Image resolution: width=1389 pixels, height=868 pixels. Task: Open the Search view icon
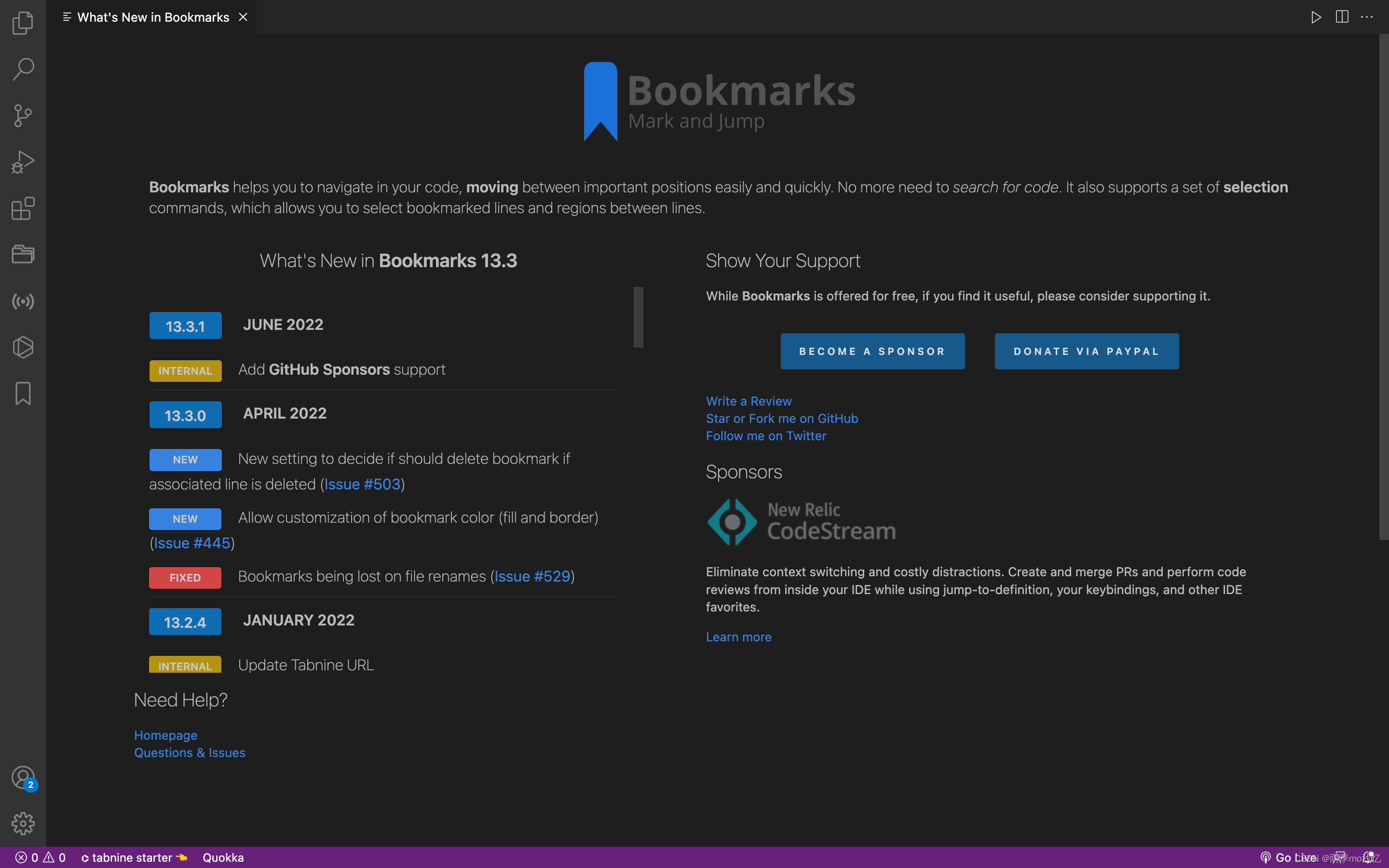click(x=23, y=69)
